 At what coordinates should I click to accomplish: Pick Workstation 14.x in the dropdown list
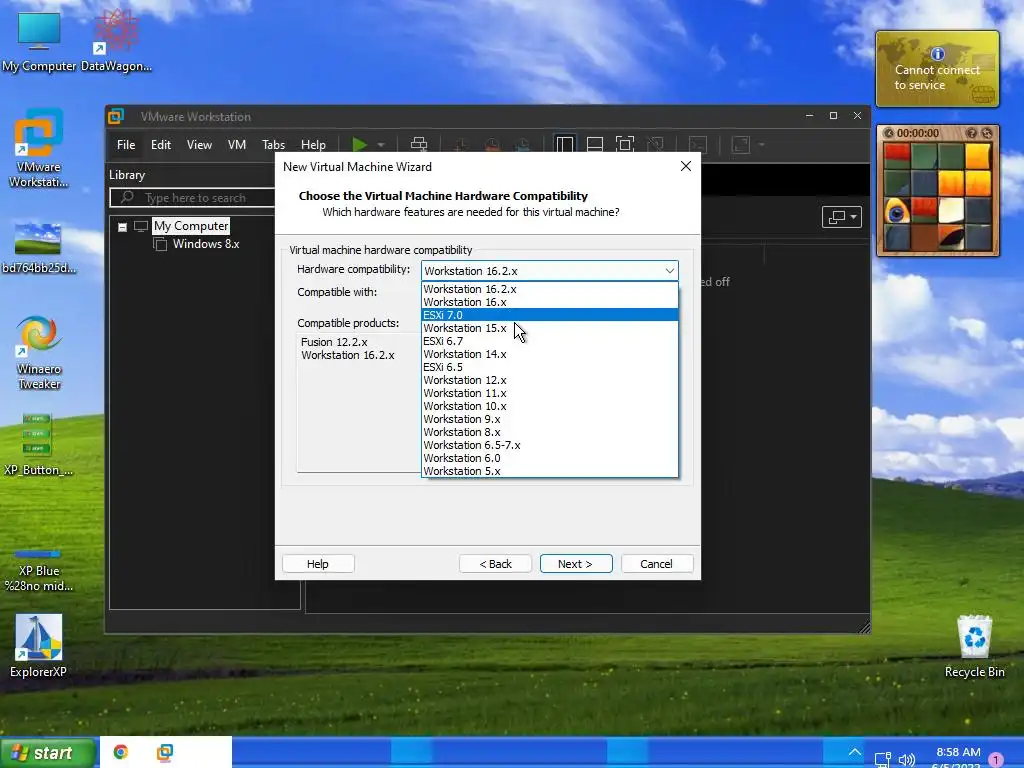550,354
